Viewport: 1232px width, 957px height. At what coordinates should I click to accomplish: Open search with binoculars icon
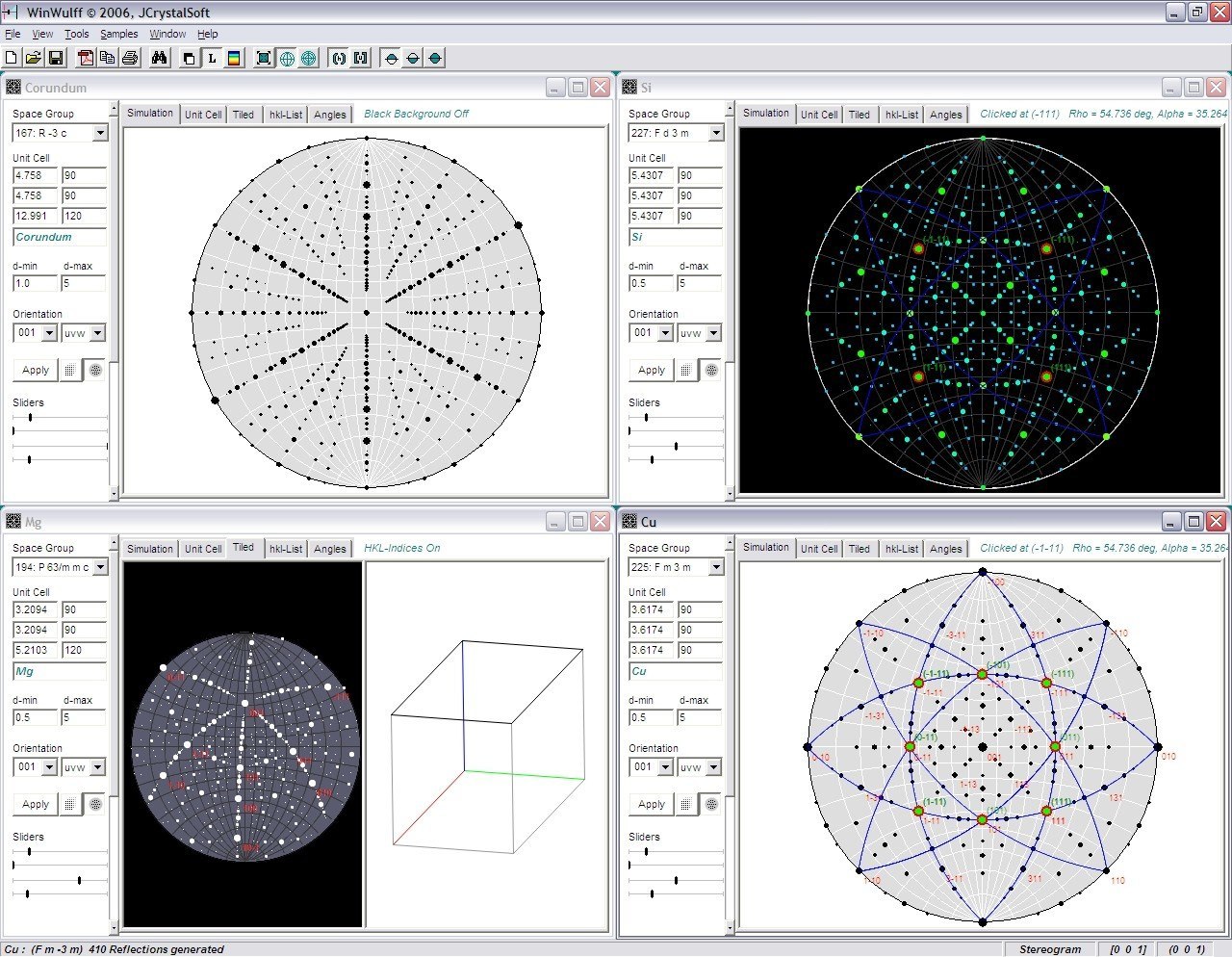(160, 59)
